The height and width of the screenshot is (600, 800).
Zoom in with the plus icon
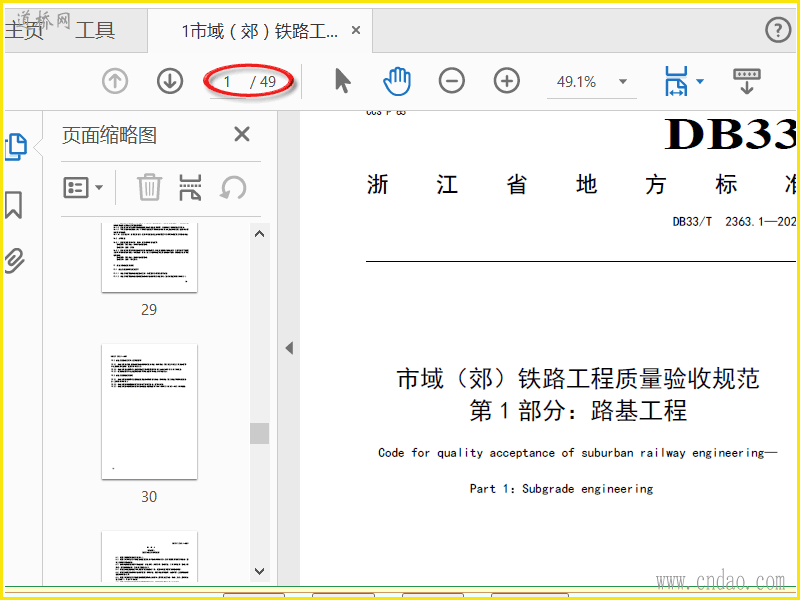tap(507, 82)
